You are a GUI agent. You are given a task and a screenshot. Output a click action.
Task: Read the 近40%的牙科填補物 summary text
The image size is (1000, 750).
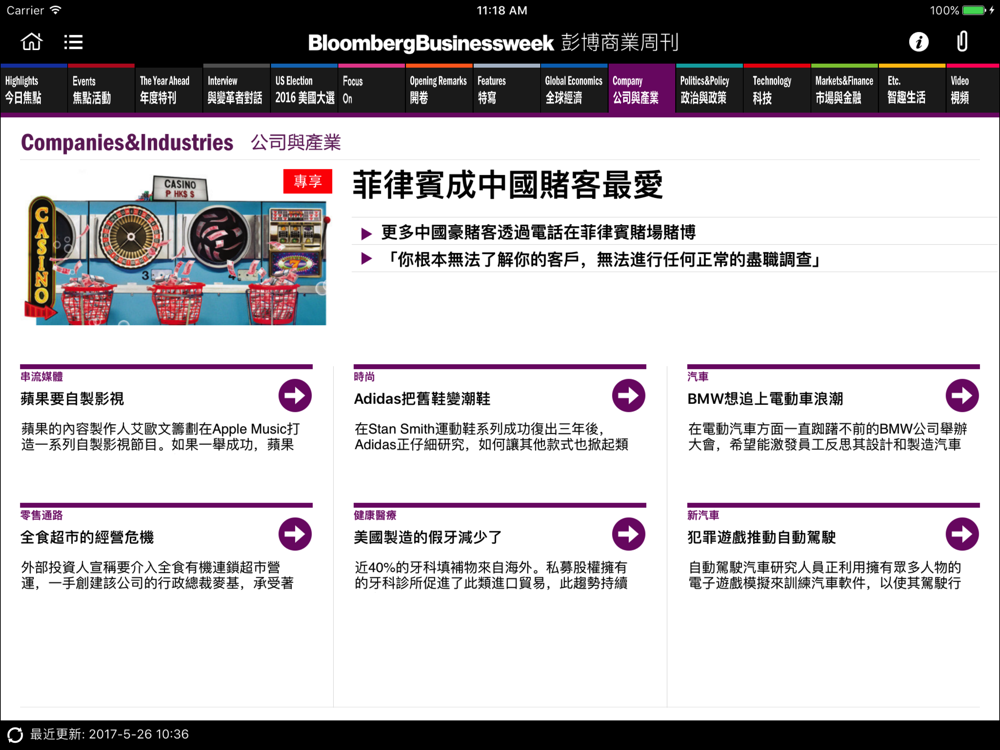(491, 575)
